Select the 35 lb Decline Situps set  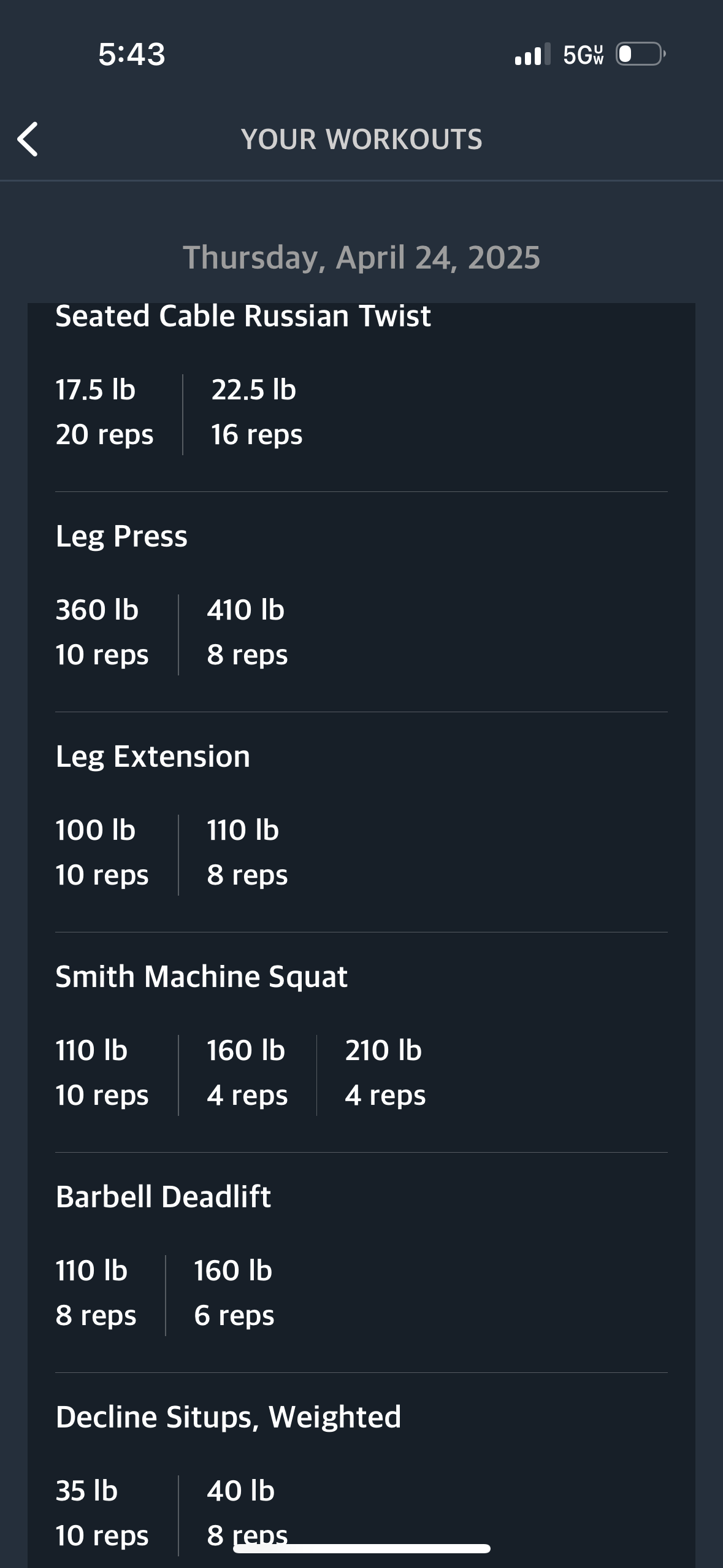102,1513
